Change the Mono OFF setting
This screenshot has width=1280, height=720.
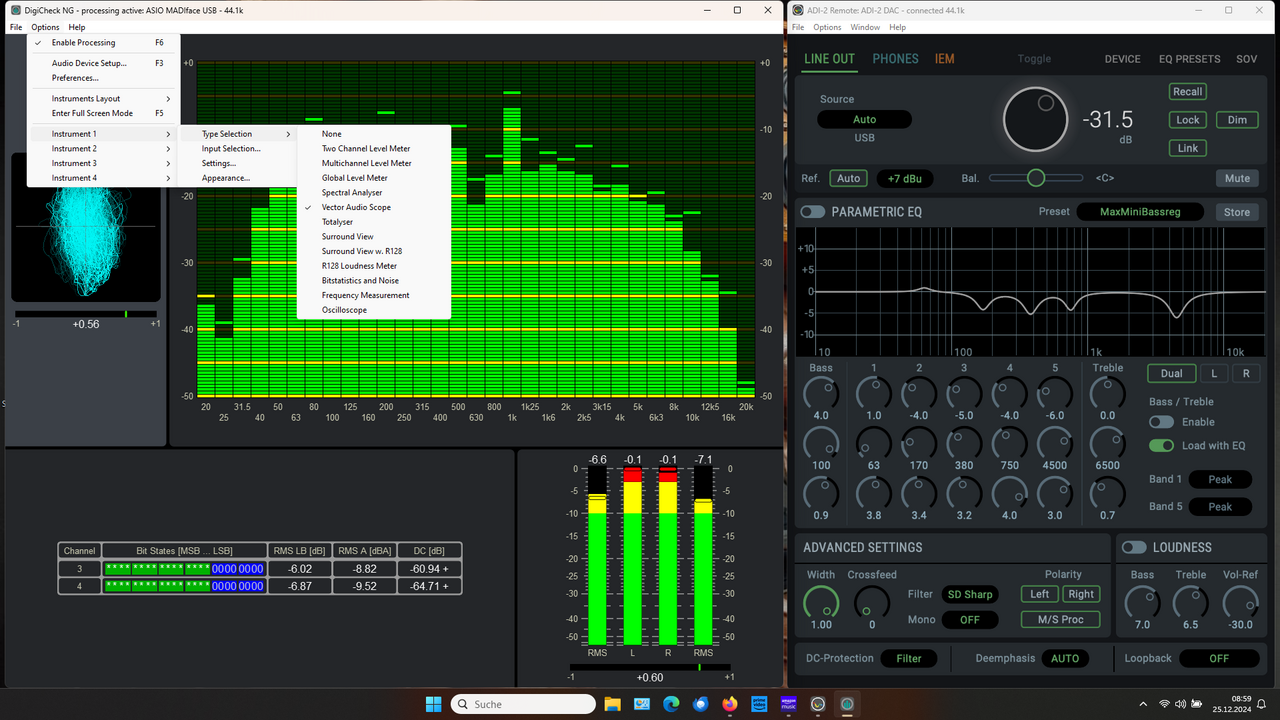coord(970,619)
